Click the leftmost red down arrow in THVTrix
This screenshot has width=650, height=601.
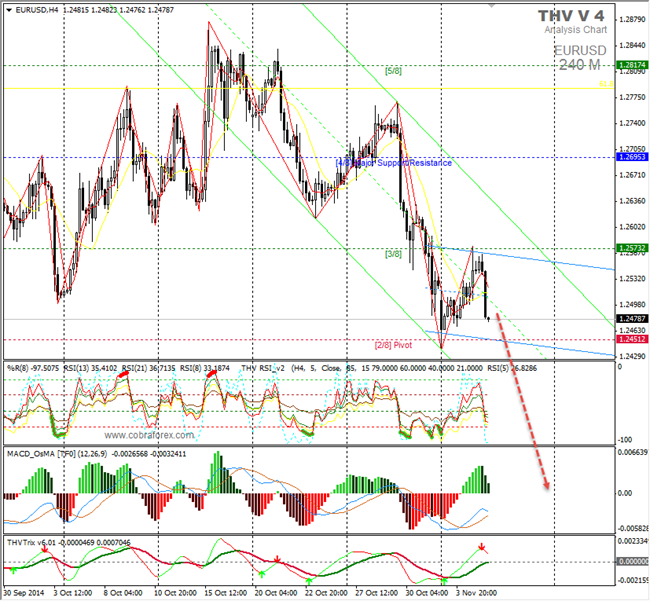pos(44,549)
